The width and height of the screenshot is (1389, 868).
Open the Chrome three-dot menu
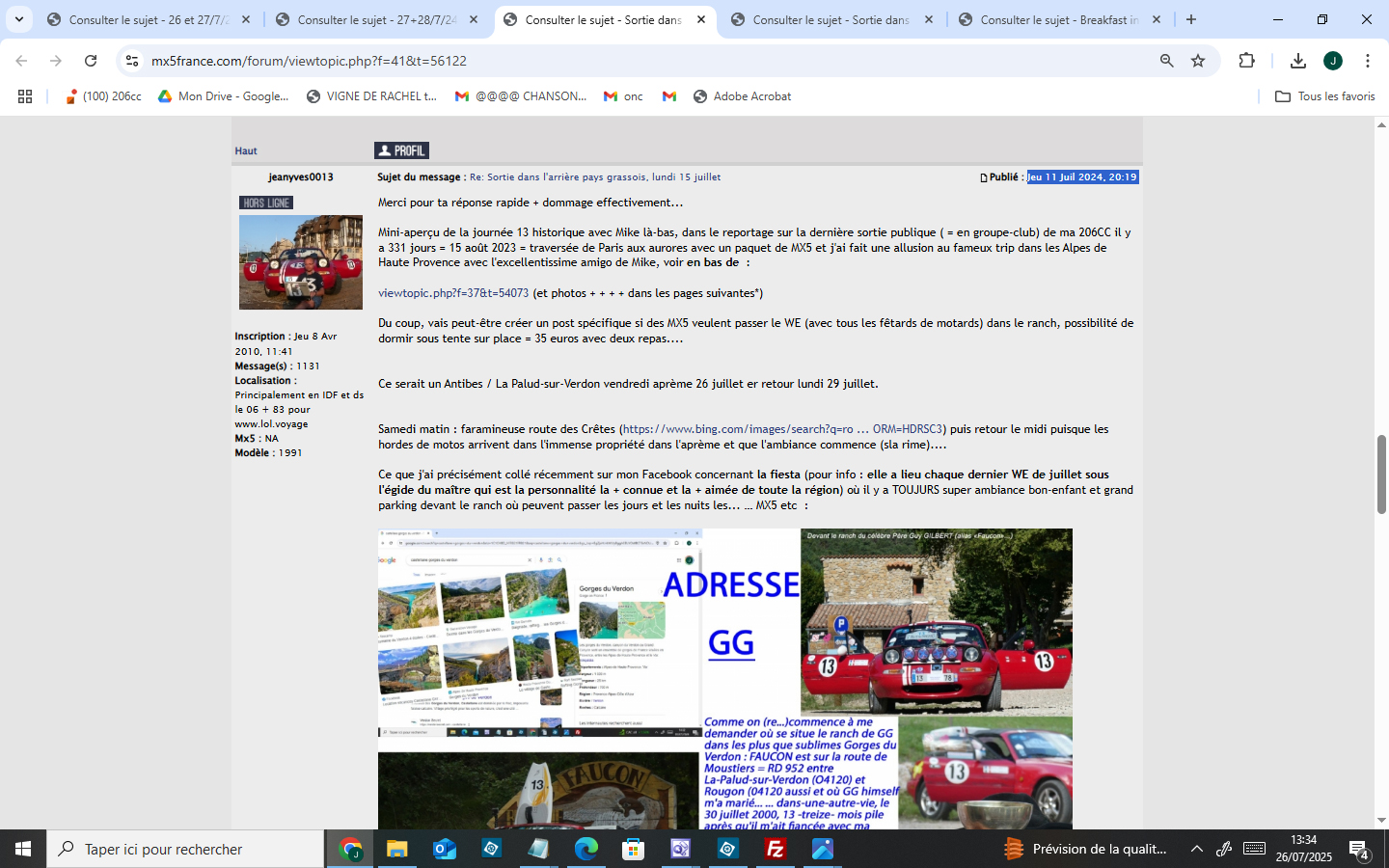click(x=1367, y=61)
